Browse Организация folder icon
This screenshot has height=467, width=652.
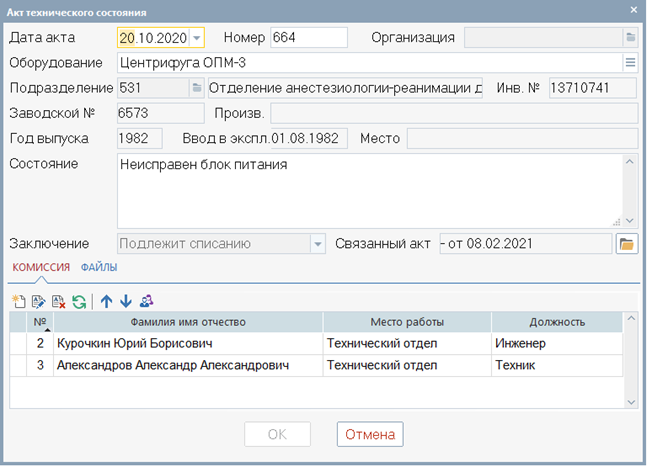click(x=630, y=37)
